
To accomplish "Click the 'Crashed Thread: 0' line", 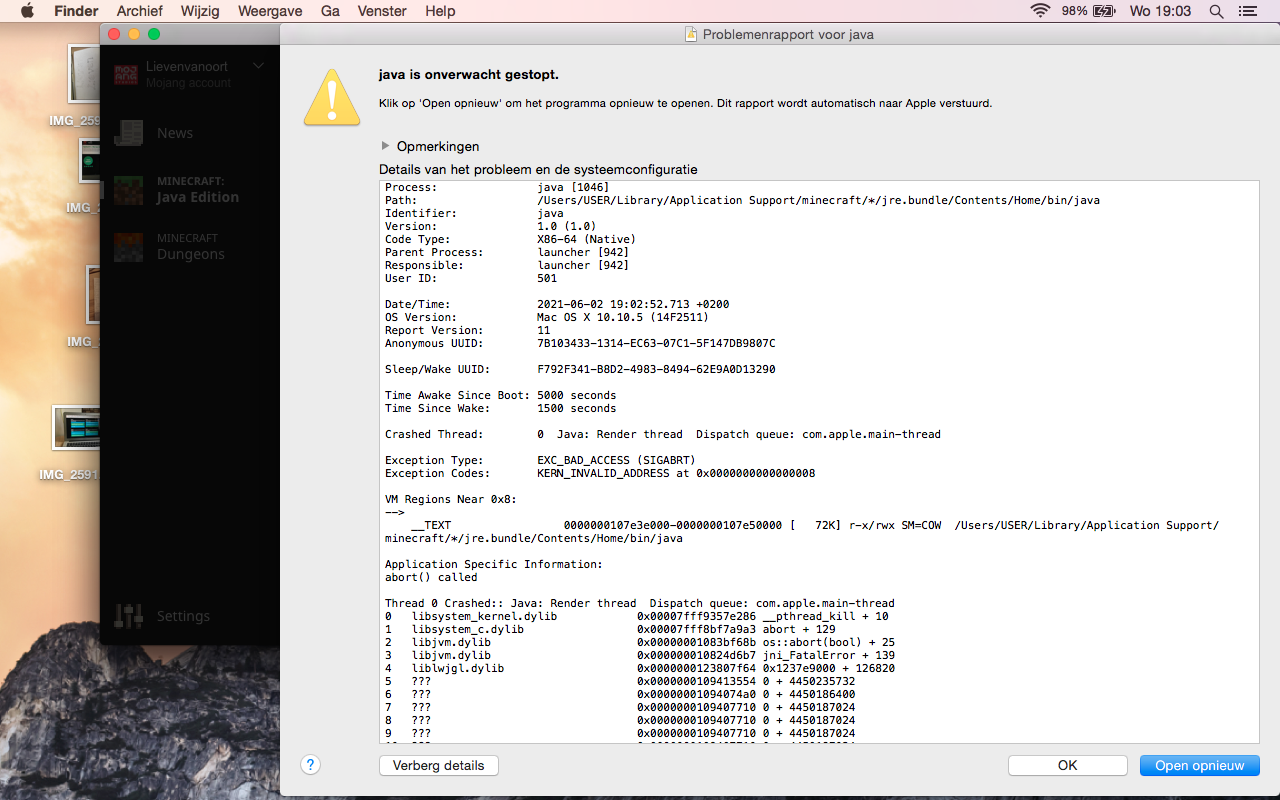I will coord(663,434).
